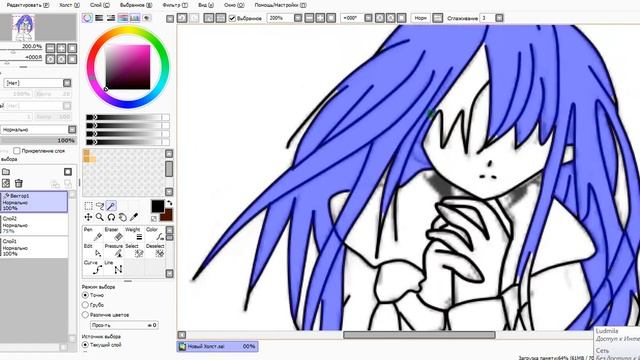Zoom out using toolbar minus button
The height and width of the screenshot is (360, 640).
309,18
